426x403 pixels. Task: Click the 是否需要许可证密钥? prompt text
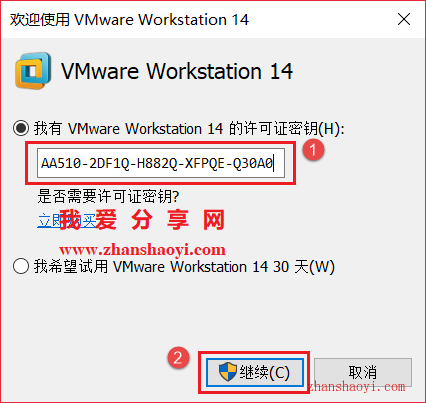coord(108,196)
